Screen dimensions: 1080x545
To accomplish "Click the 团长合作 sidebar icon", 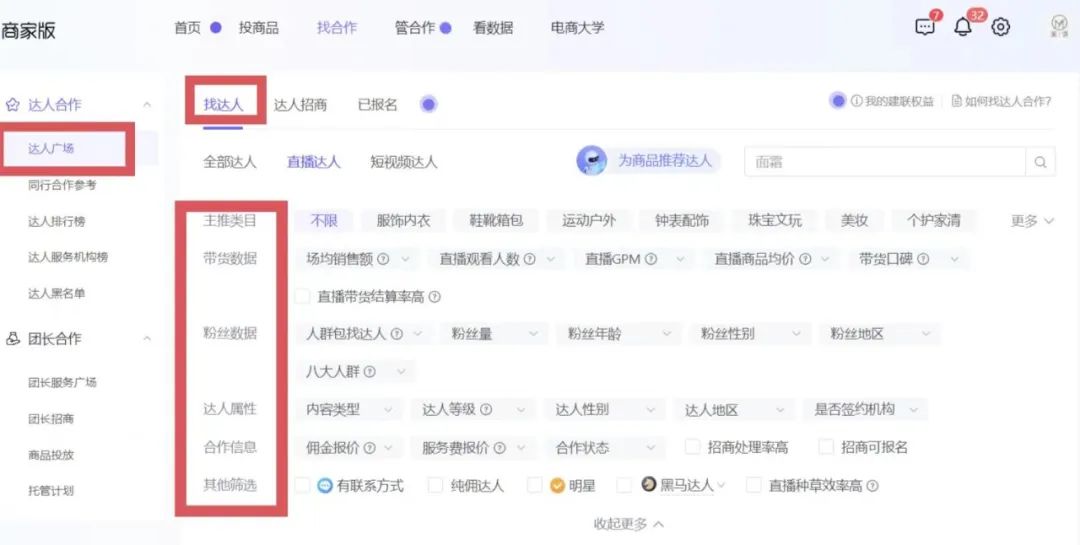I will tap(12, 339).
